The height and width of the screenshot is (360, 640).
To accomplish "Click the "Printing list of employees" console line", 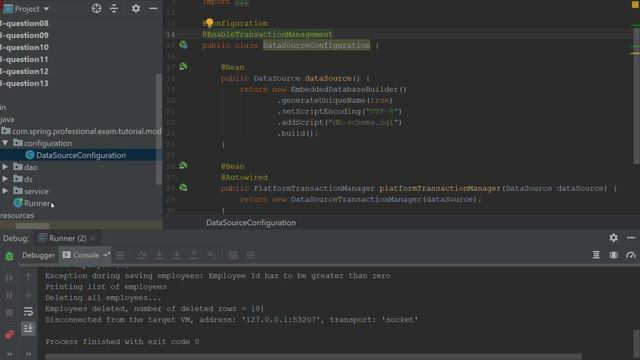I will tap(106, 287).
